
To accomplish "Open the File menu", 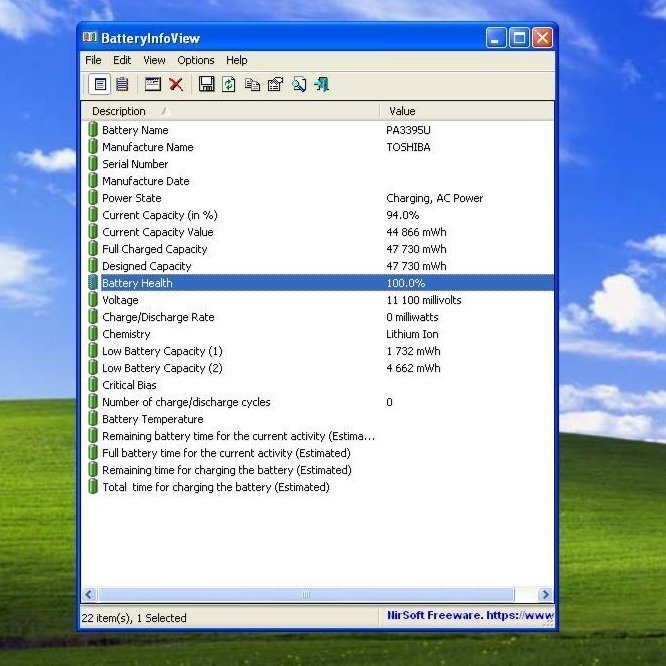I will coord(93,60).
